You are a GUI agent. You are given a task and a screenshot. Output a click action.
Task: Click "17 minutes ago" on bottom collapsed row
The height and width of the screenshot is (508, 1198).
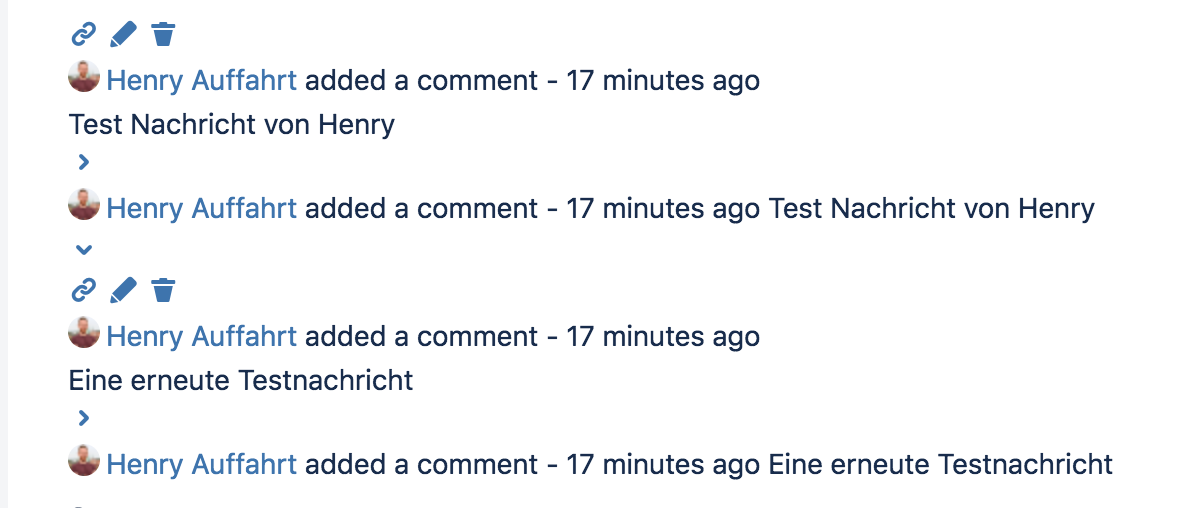click(663, 464)
